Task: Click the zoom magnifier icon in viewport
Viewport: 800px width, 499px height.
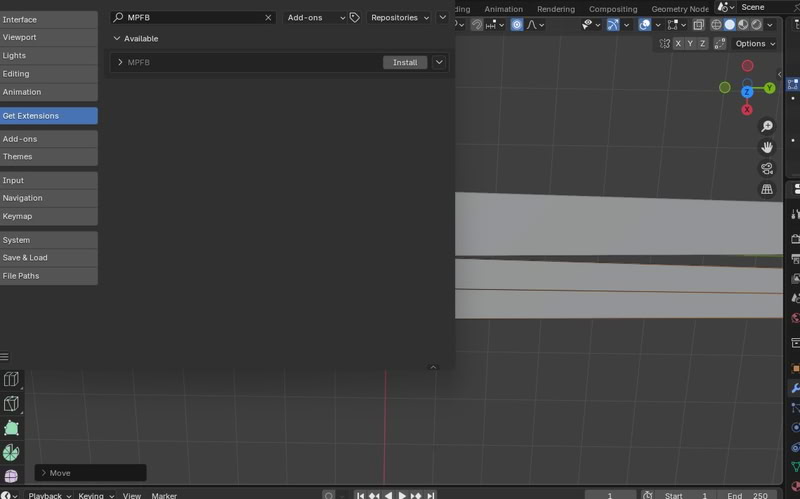Action: coord(767,126)
